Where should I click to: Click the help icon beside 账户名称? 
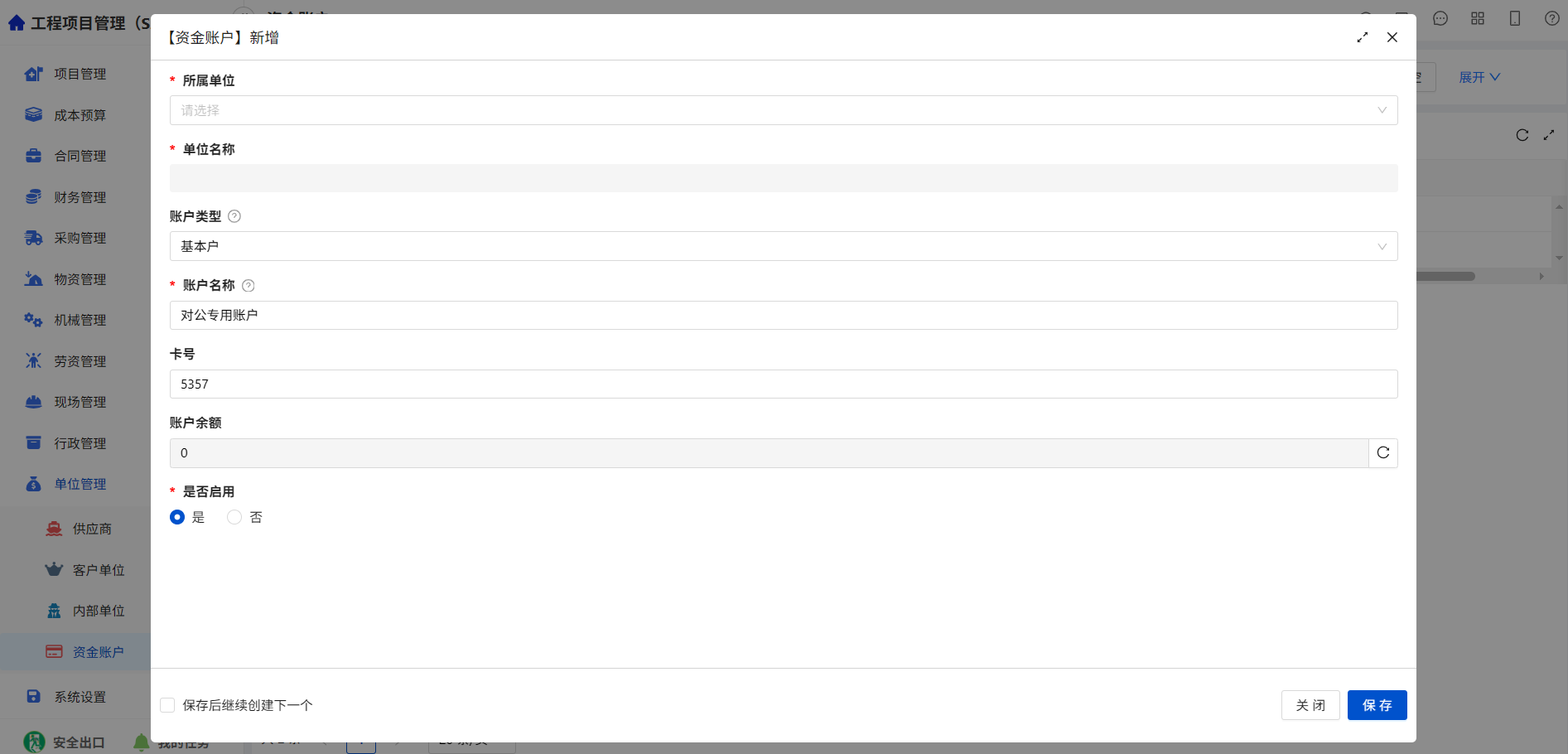[248, 285]
